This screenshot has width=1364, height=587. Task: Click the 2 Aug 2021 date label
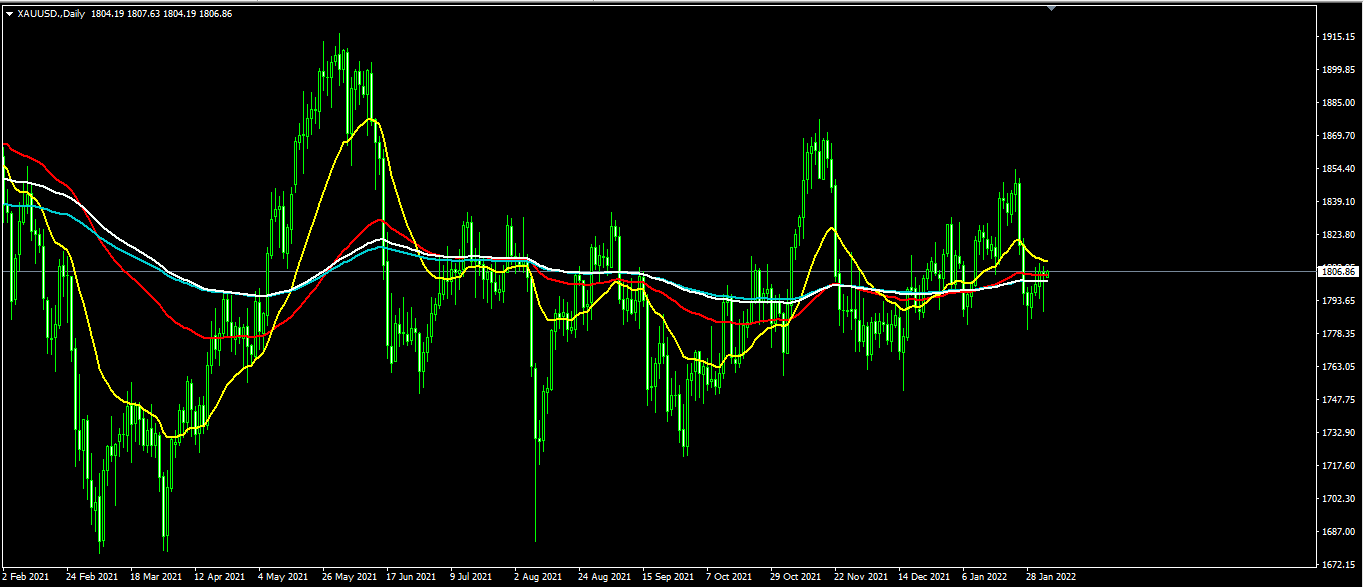[x=537, y=577]
